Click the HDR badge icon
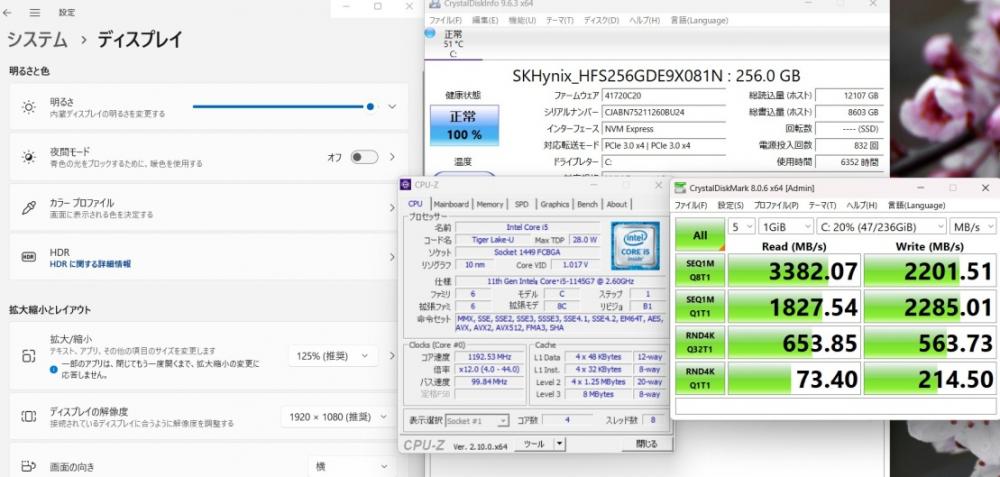The height and width of the screenshot is (477, 1000). [x=29, y=257]
